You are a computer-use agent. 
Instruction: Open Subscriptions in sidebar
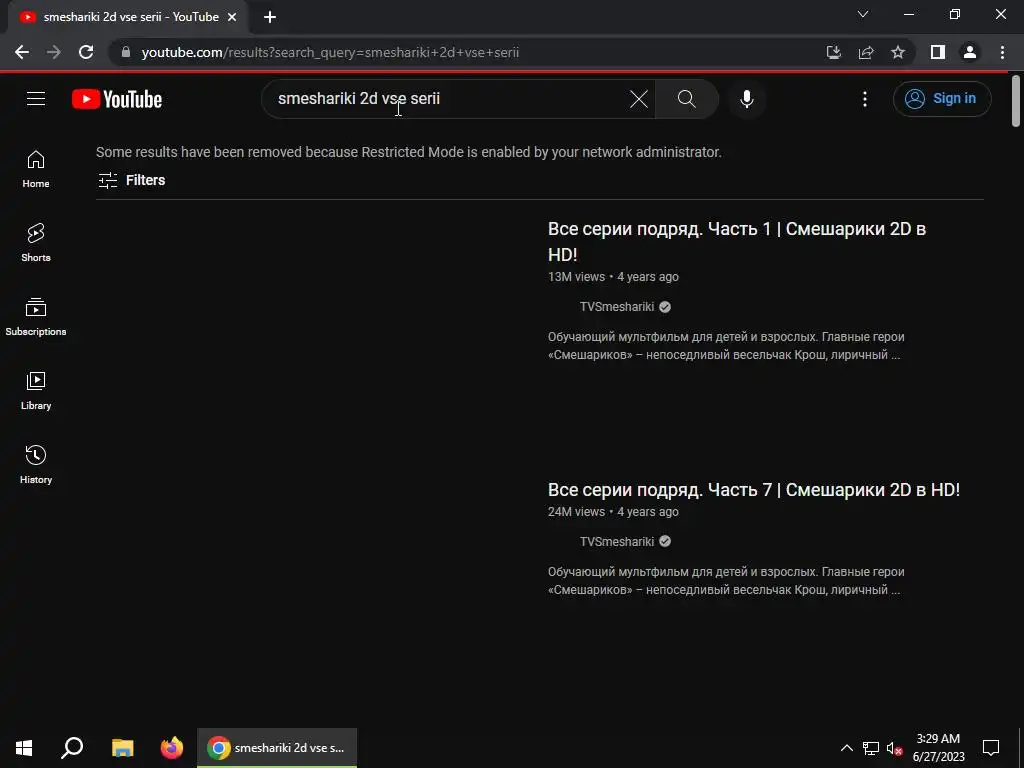pos(36,317)
